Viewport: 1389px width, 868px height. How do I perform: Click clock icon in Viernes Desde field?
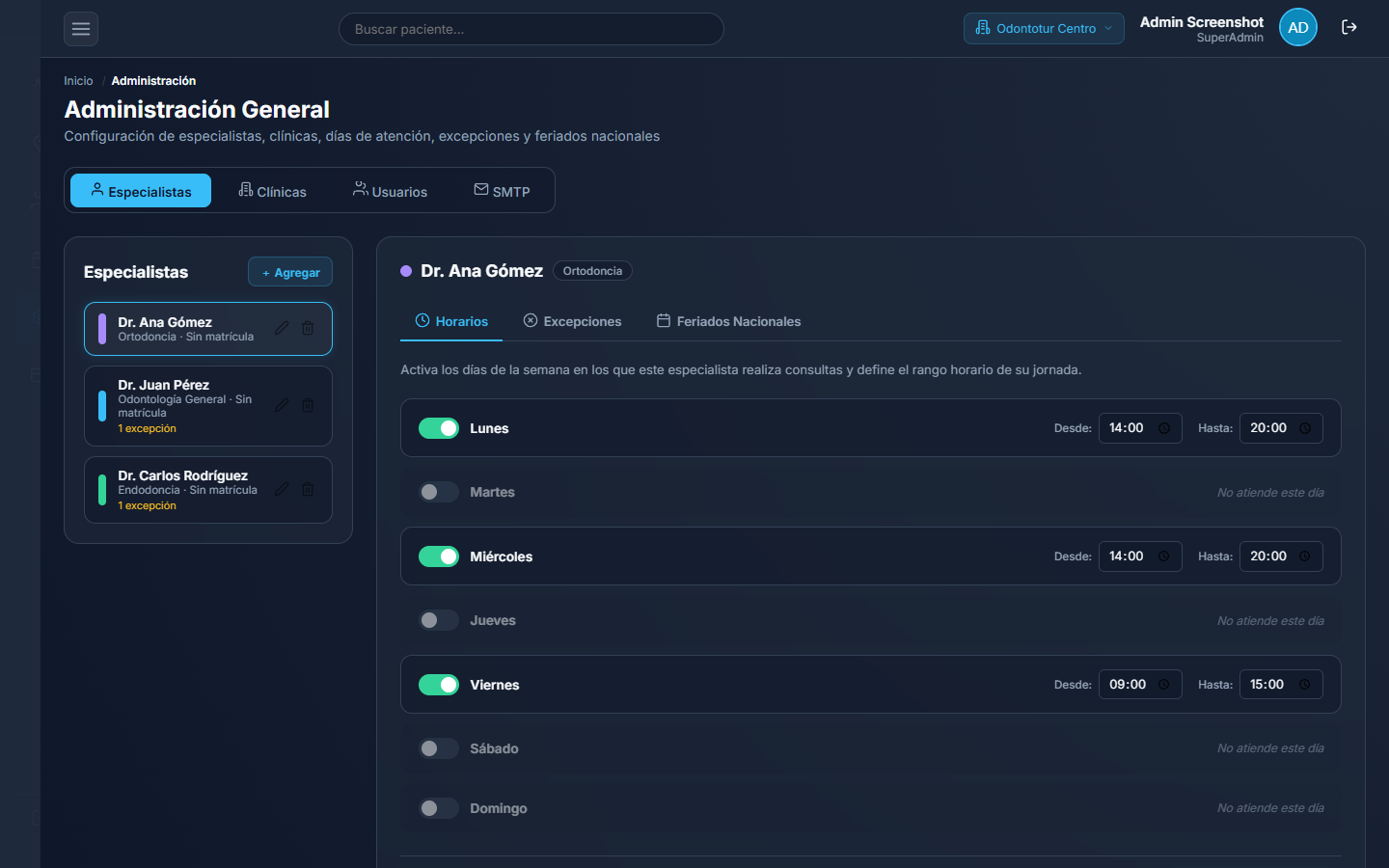point(1164,685)
